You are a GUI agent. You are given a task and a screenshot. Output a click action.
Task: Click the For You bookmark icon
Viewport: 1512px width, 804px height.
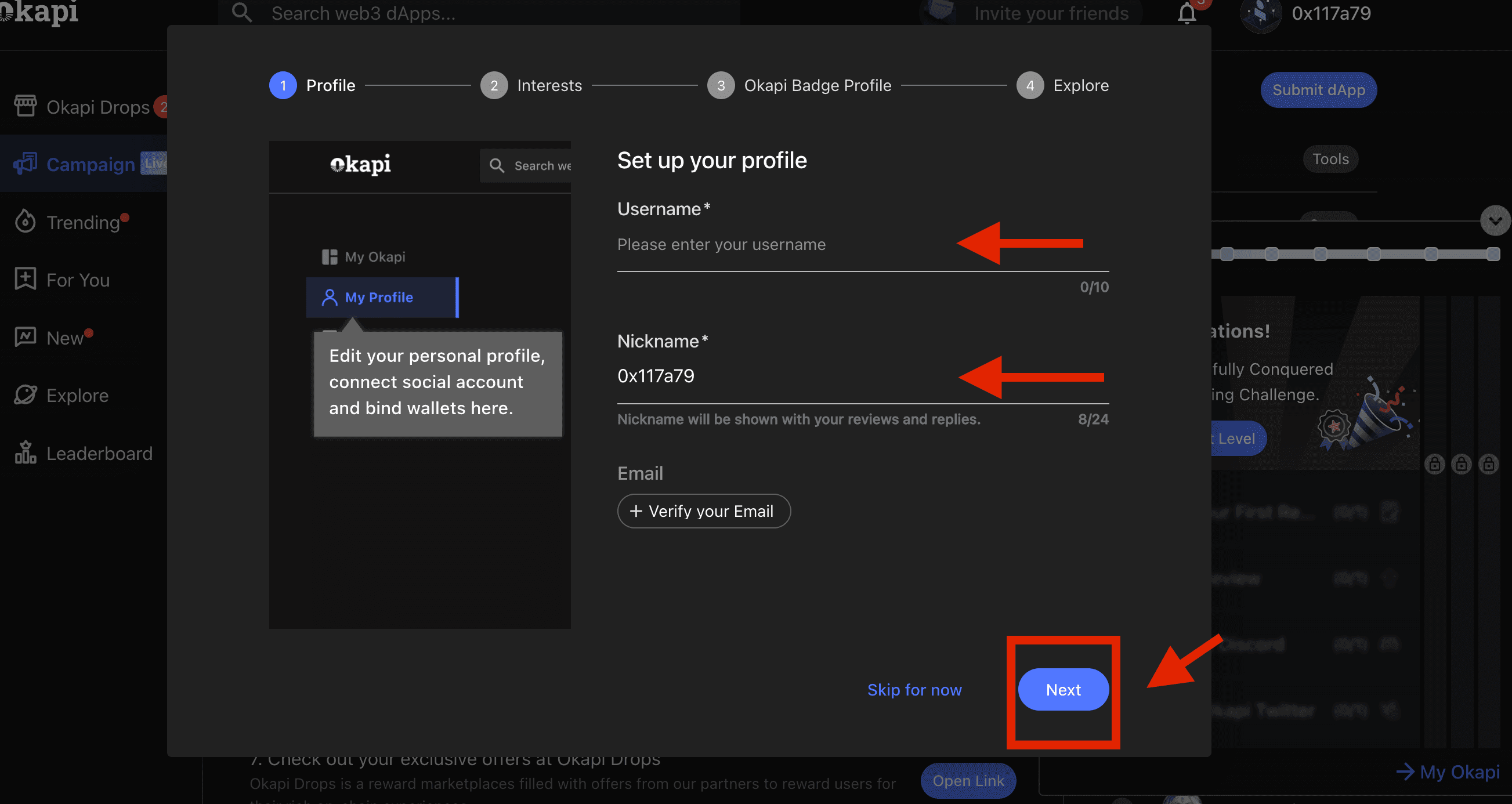point(26,279)
